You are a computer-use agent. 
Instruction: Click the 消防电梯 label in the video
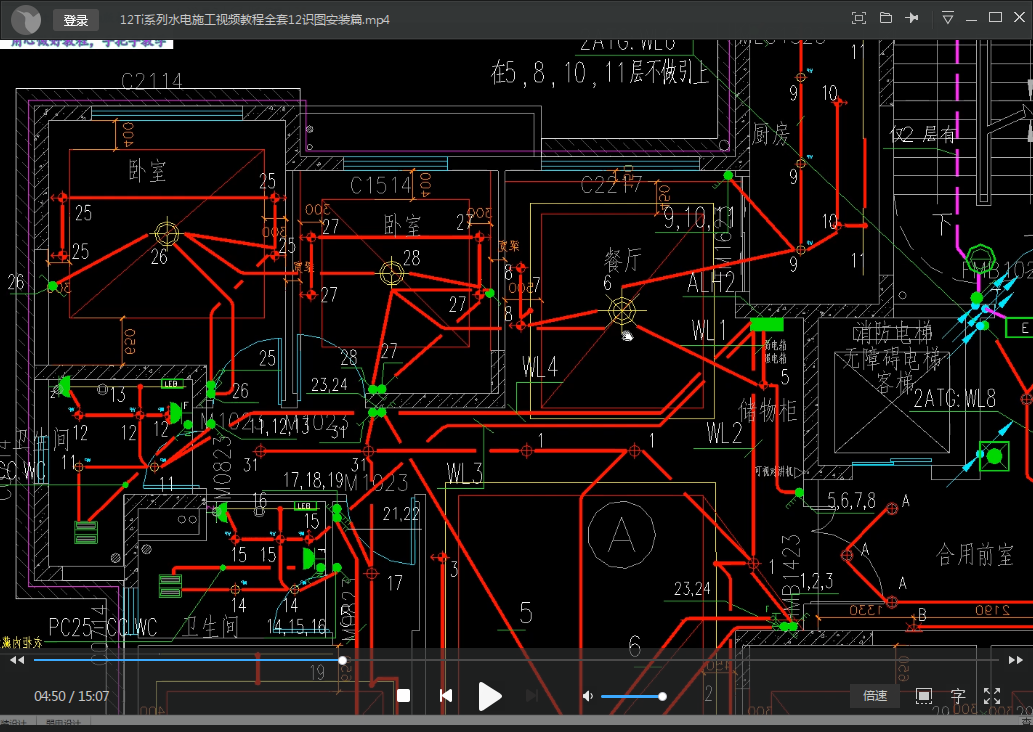(x=892, y=333)
